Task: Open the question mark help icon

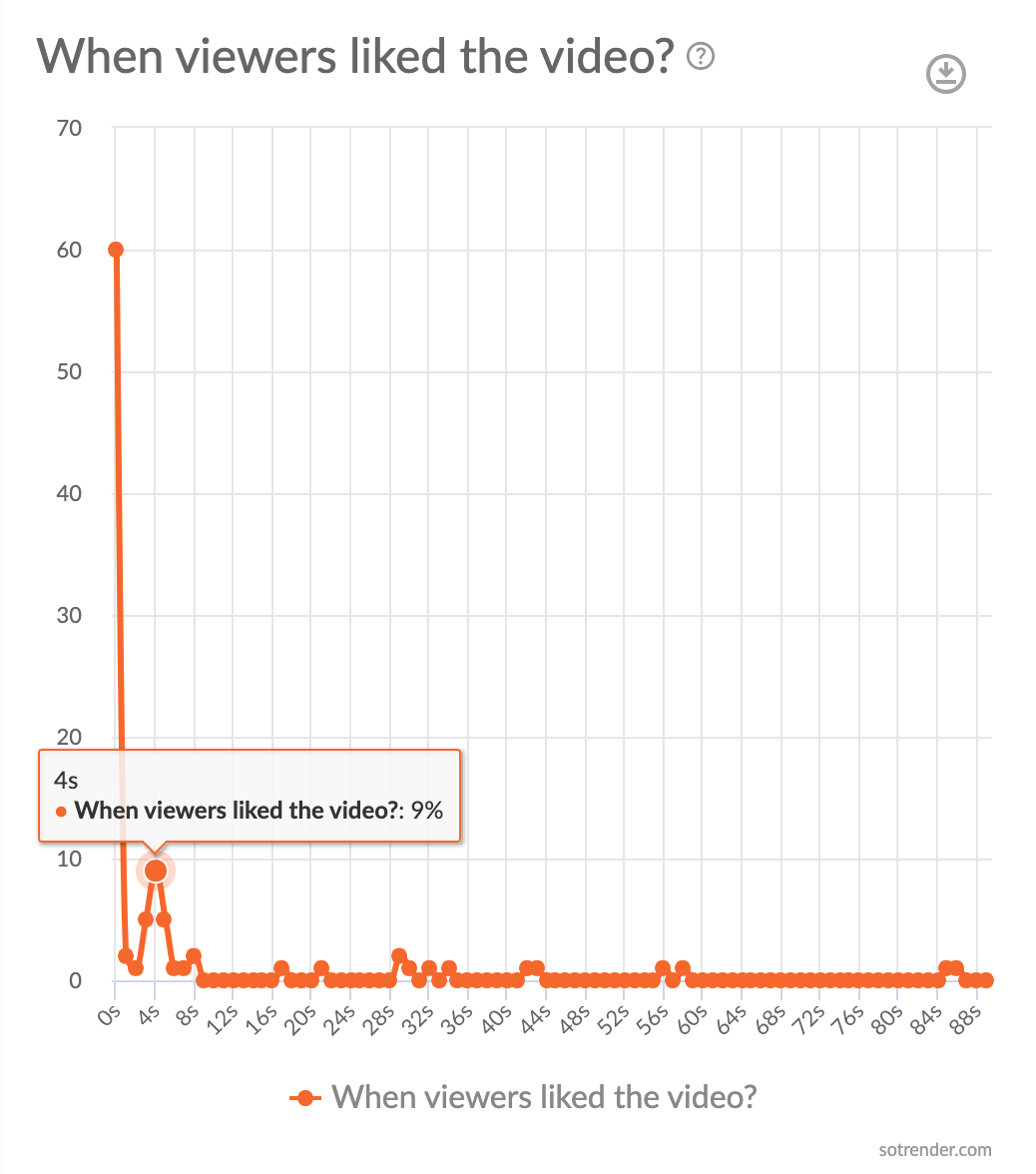Action: (x=702, y=57)
